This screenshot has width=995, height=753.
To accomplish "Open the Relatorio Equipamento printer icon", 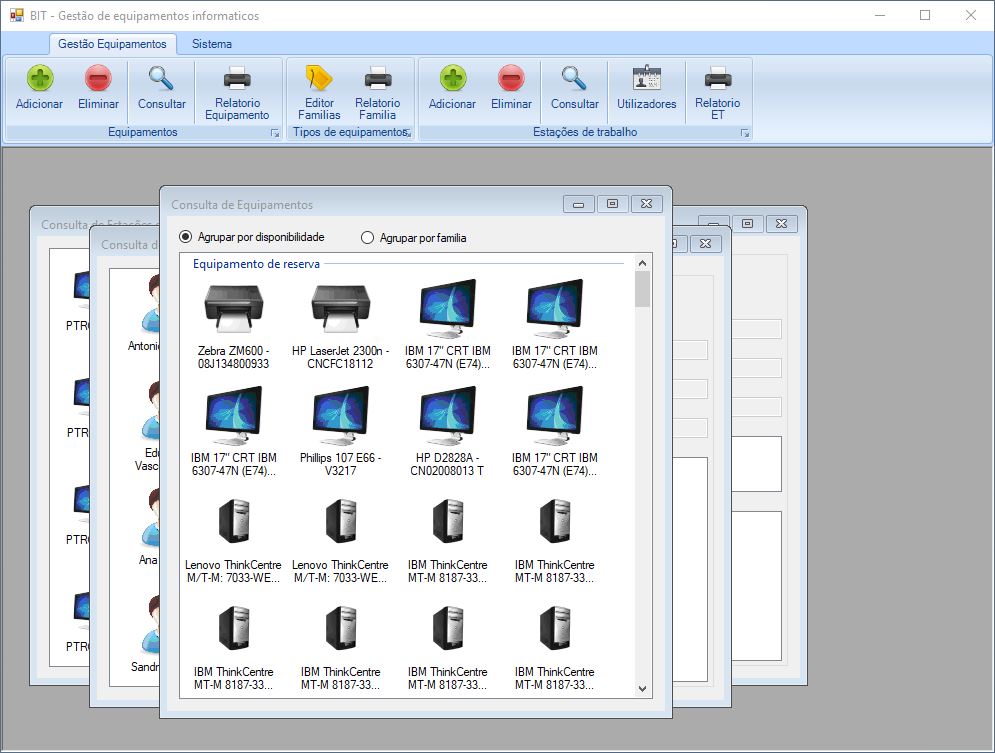I will (x=237, y=90).
